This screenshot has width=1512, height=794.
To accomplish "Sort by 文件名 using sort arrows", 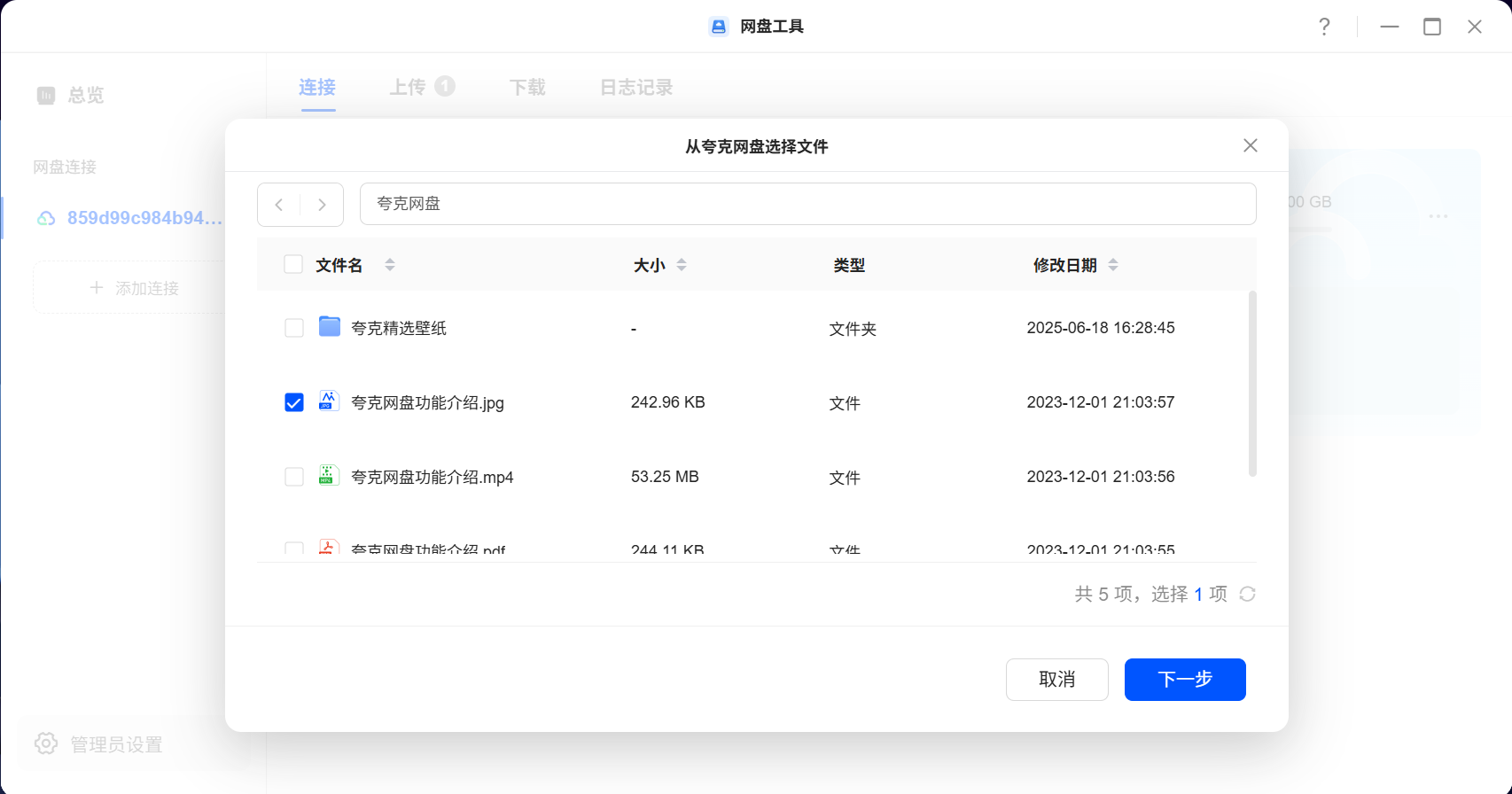I will tap(390, 264).
